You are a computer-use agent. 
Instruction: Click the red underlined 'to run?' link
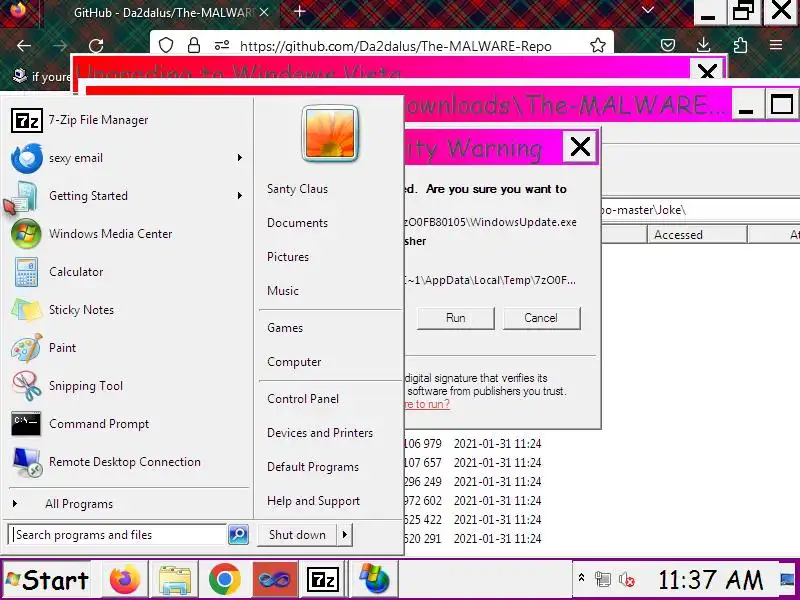427,404
